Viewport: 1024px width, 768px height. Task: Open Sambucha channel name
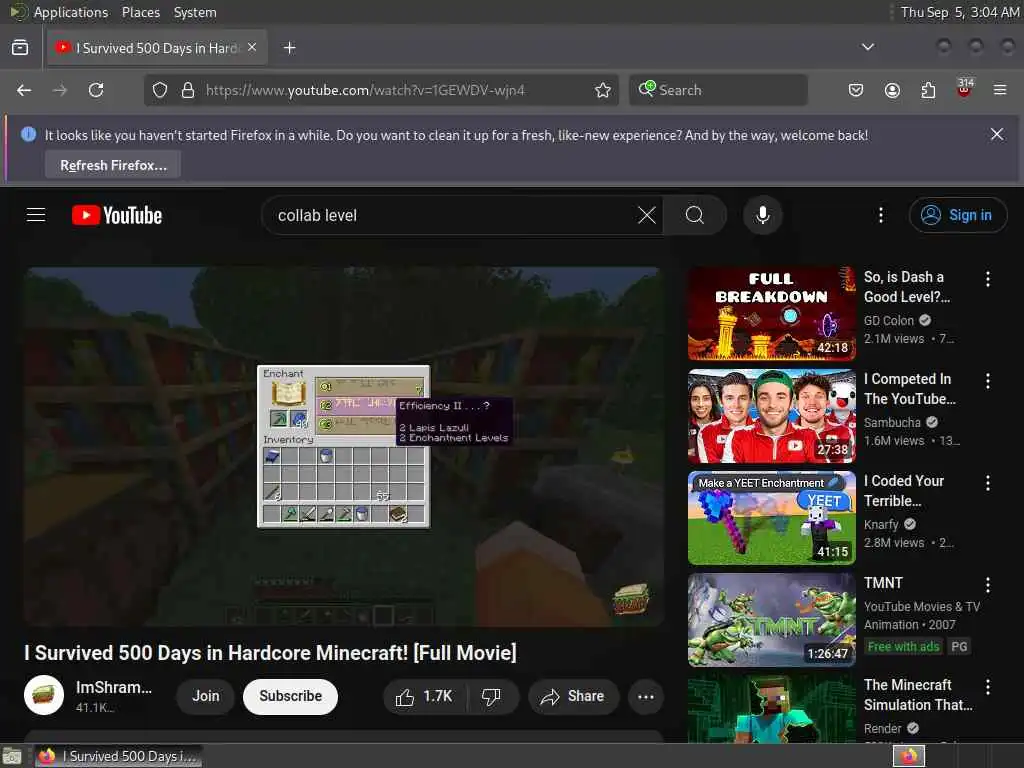892,423
